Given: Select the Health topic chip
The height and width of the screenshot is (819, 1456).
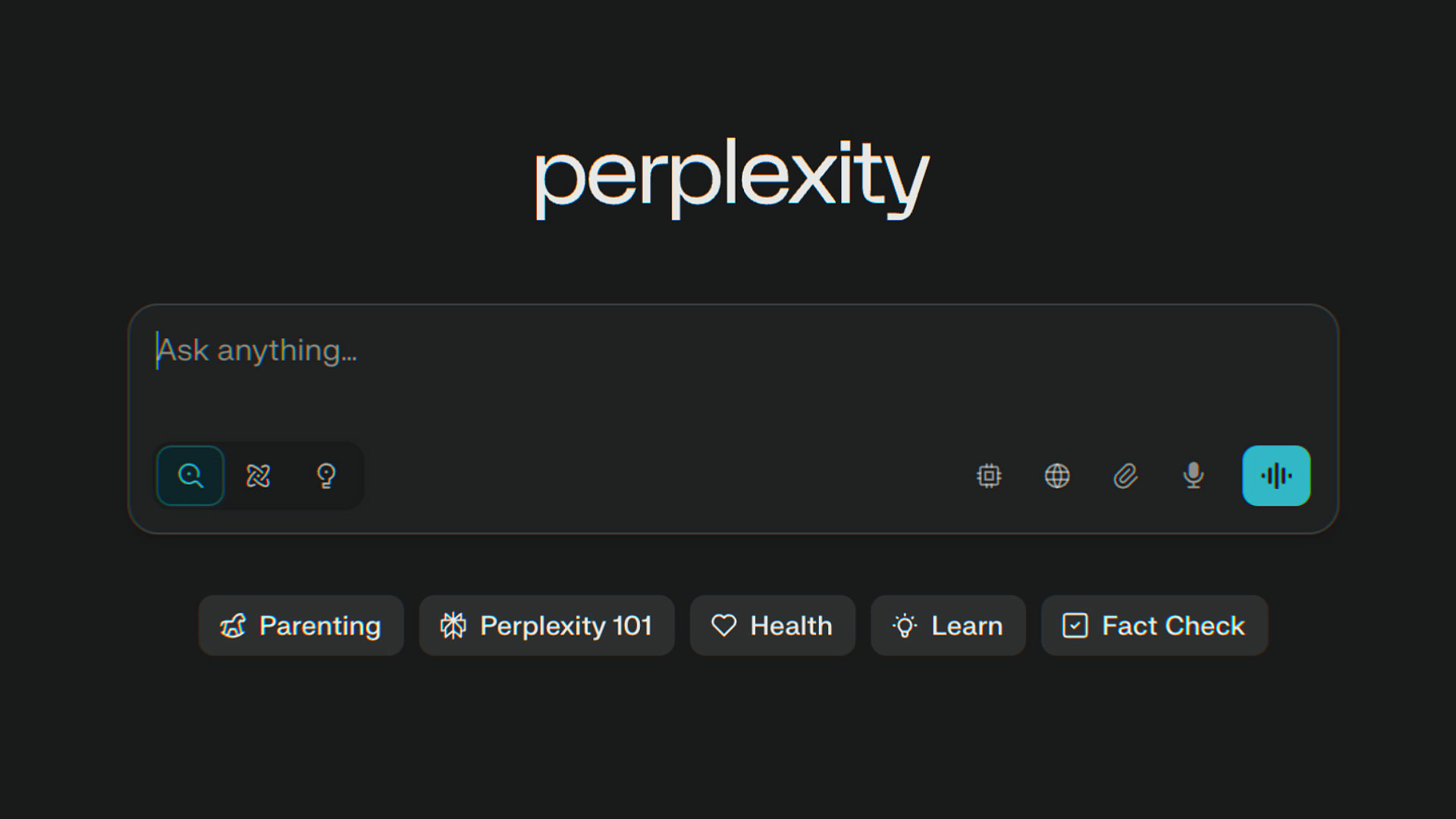Looking at the screenshot, I should tap(773, 626).
